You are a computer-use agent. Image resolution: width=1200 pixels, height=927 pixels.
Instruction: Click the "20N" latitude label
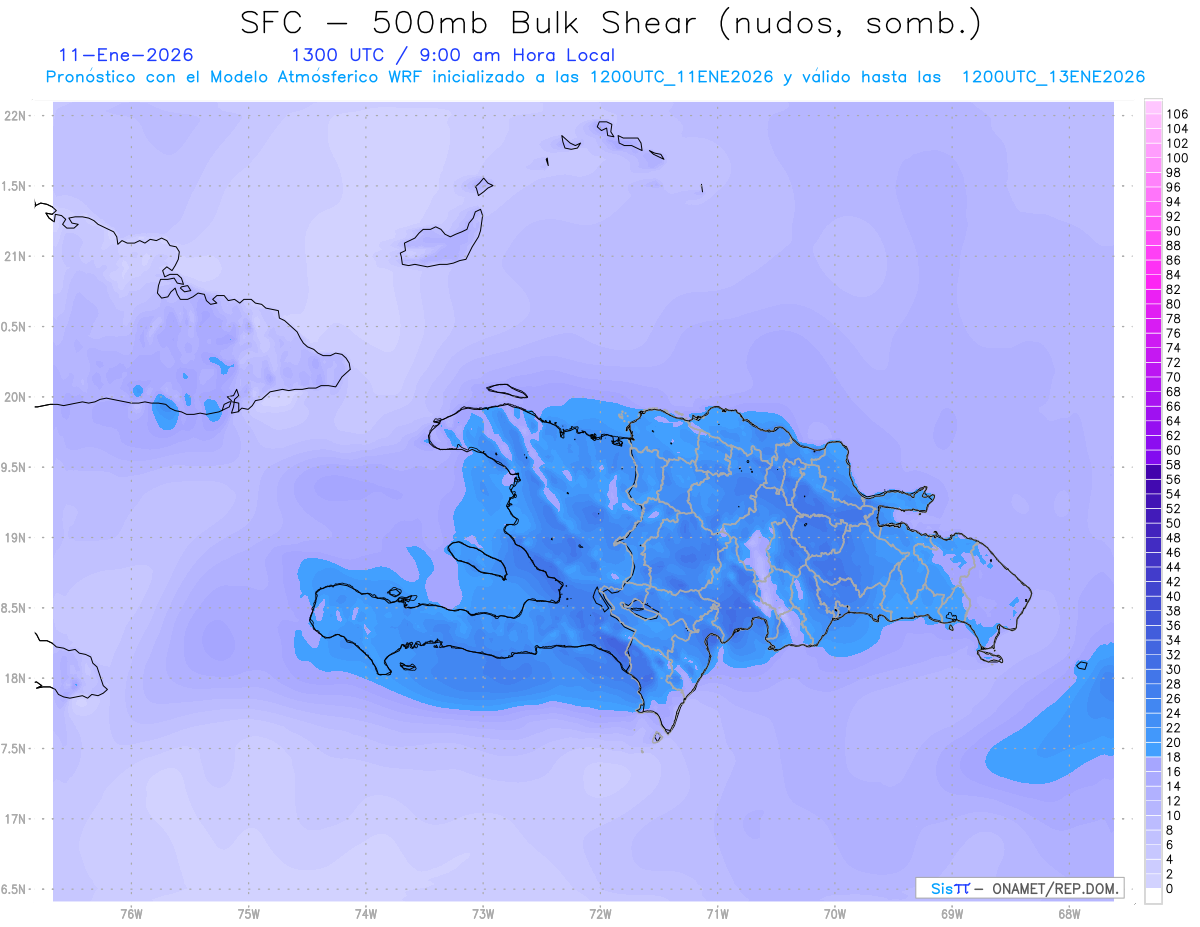click(x=15, y=397)
